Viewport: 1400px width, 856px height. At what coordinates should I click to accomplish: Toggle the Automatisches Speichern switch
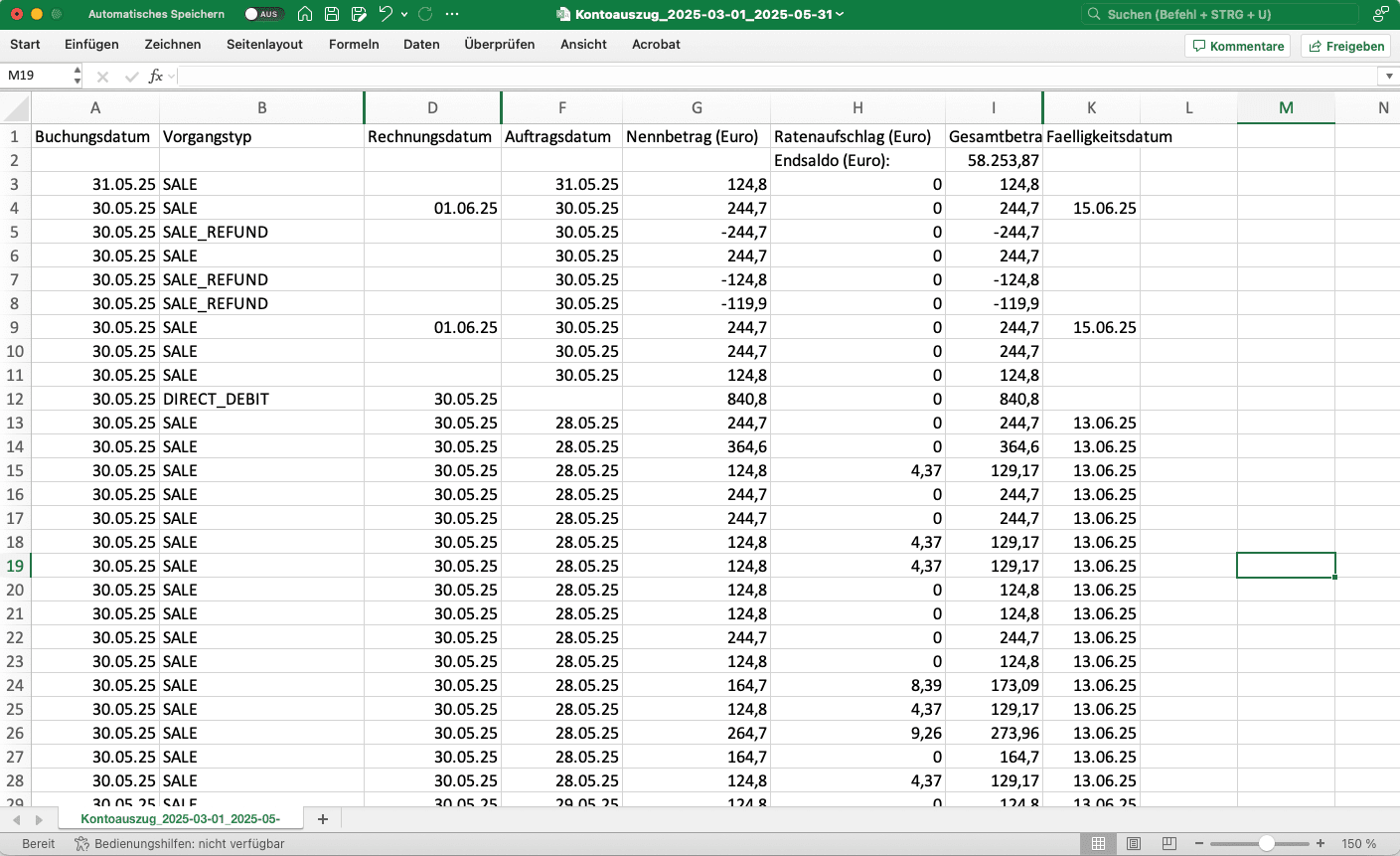coord(263,14)
